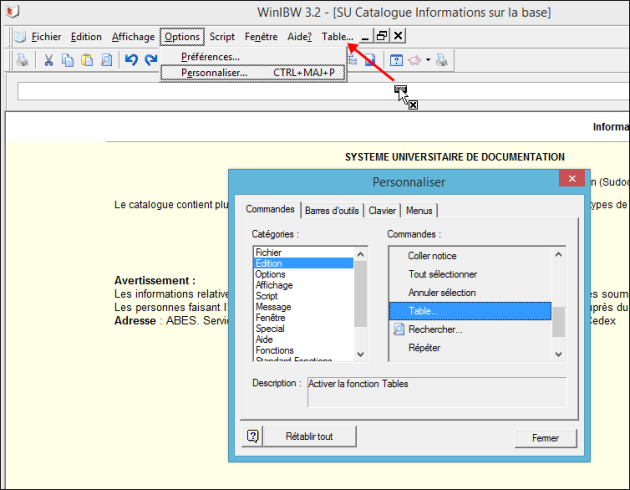The width and height of the screenshot is (630, 490).
Task: Select Tout sélectionner command
Action: [470, 274]
